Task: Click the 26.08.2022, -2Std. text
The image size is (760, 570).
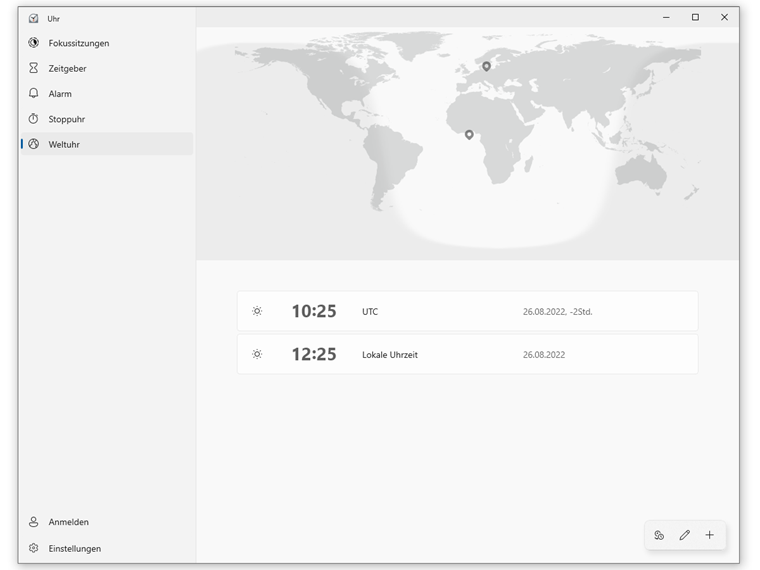Action: coord(557,312)
